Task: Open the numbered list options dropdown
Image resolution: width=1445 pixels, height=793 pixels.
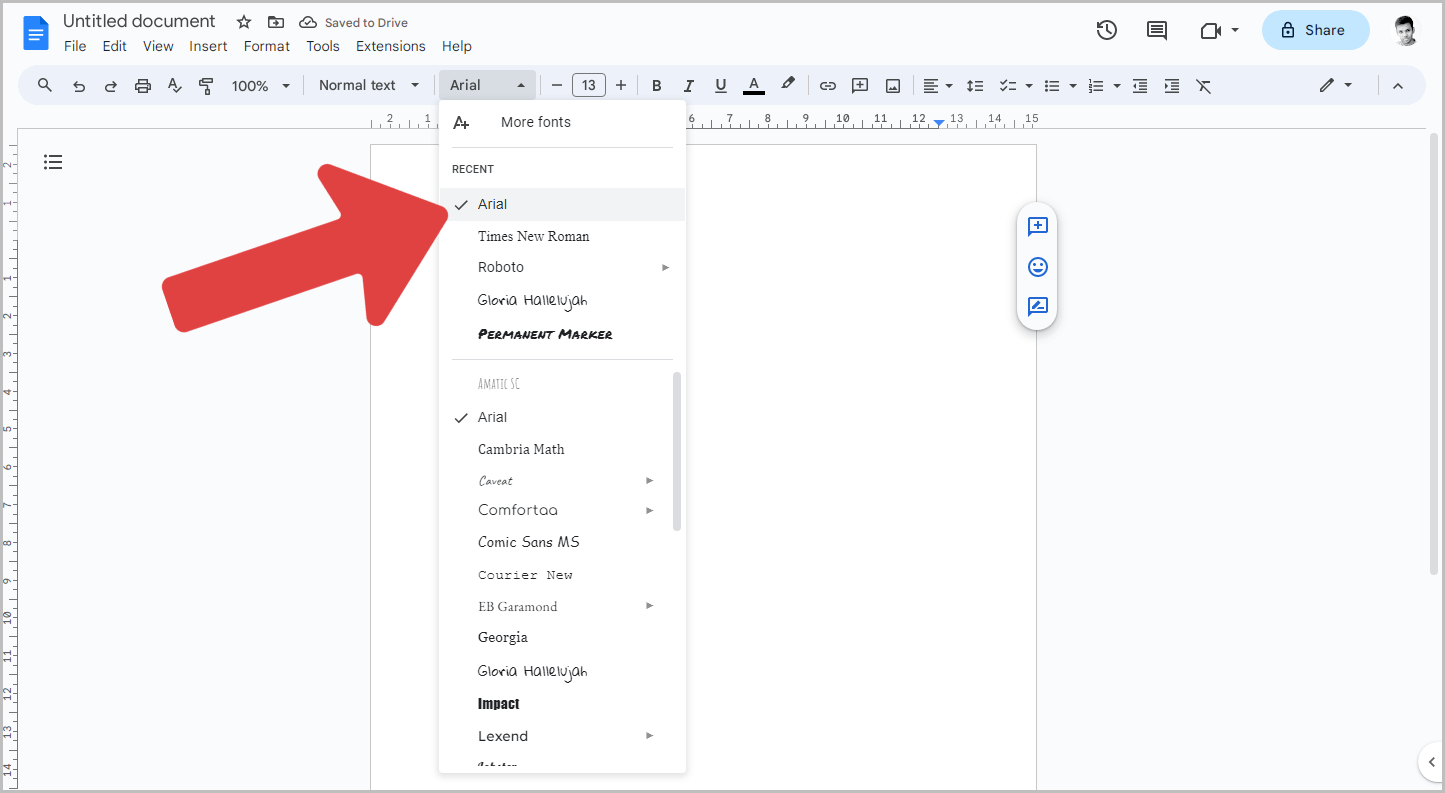Action: (x=1104, y=86)
